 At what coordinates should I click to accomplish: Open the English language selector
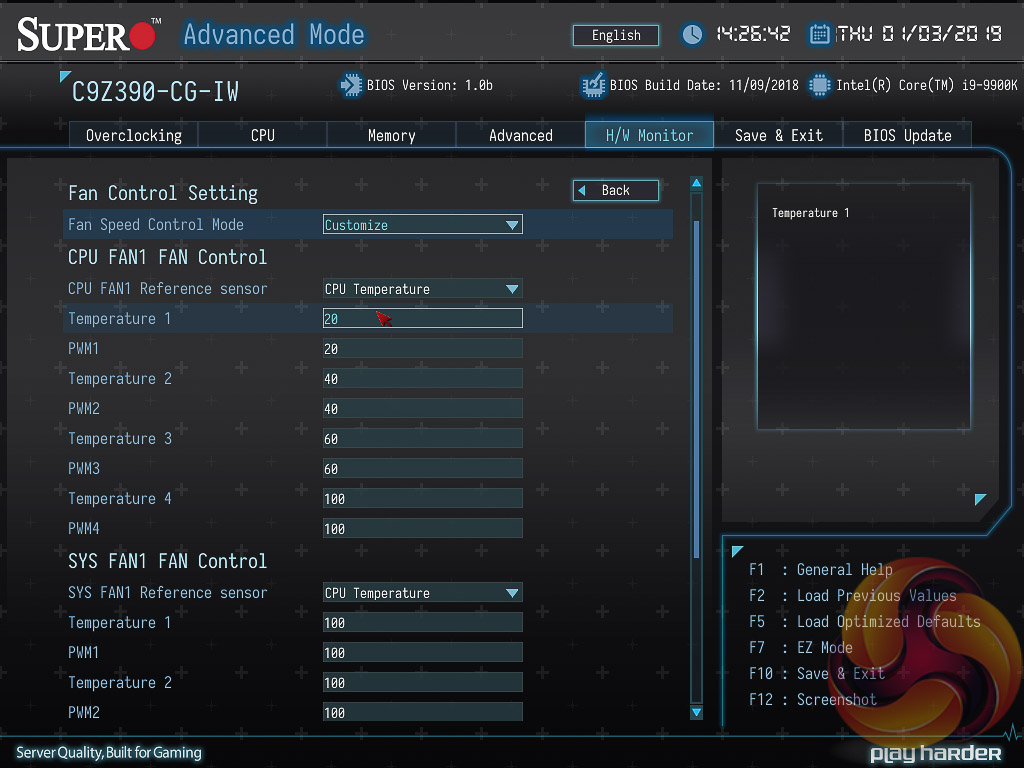[x=616, y=35]
